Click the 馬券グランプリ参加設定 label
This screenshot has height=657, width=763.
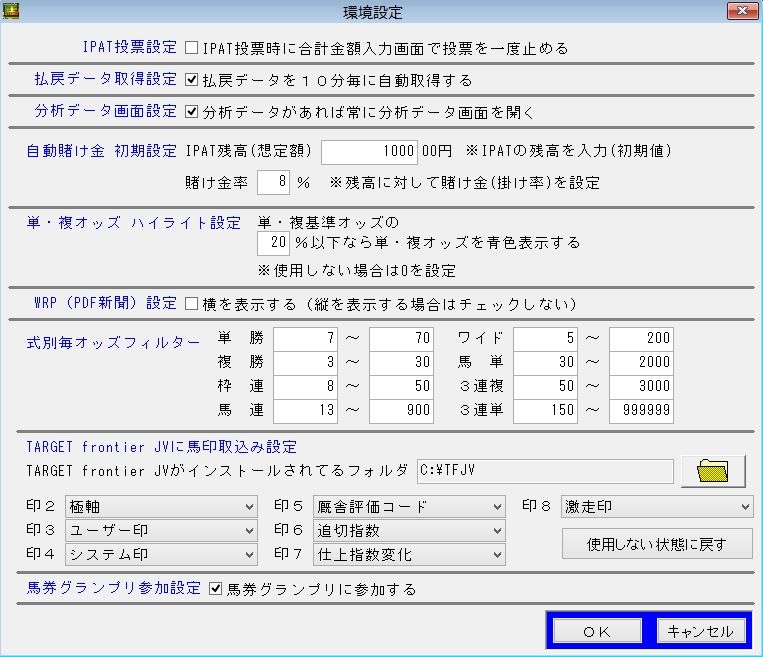tap(113, 588)
